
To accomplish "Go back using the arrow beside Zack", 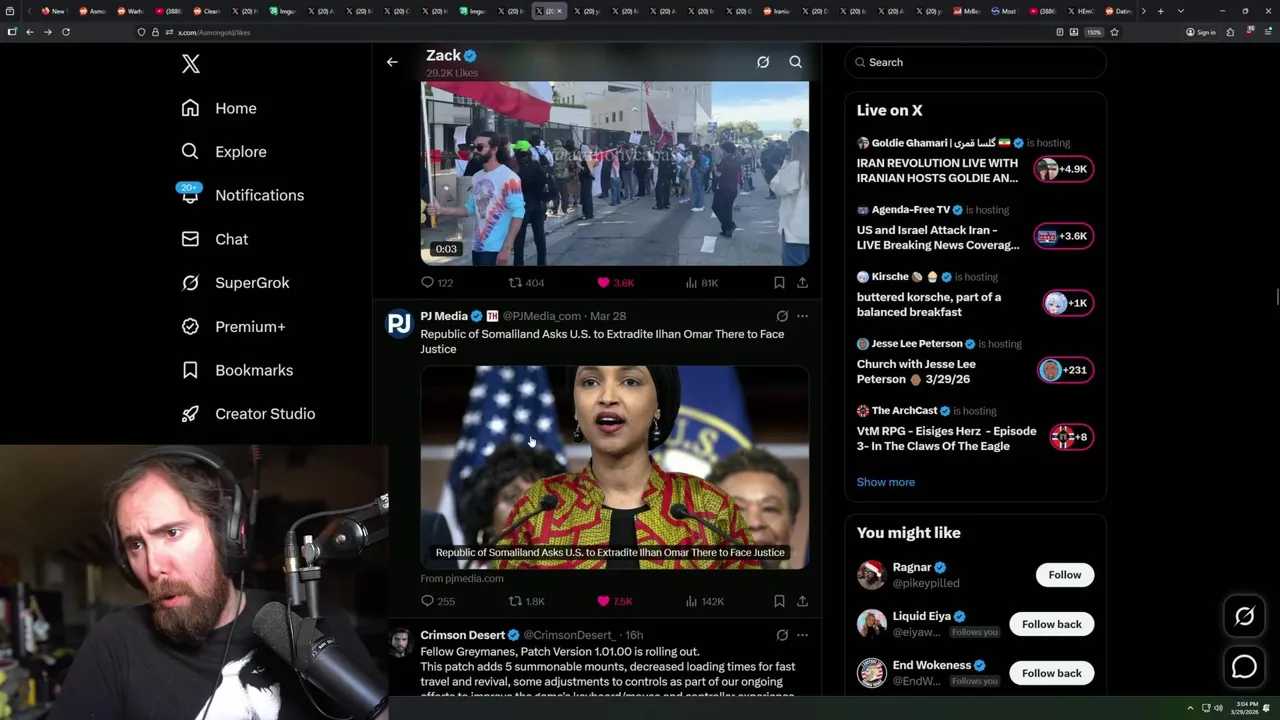I will click(x=392, y=62).
